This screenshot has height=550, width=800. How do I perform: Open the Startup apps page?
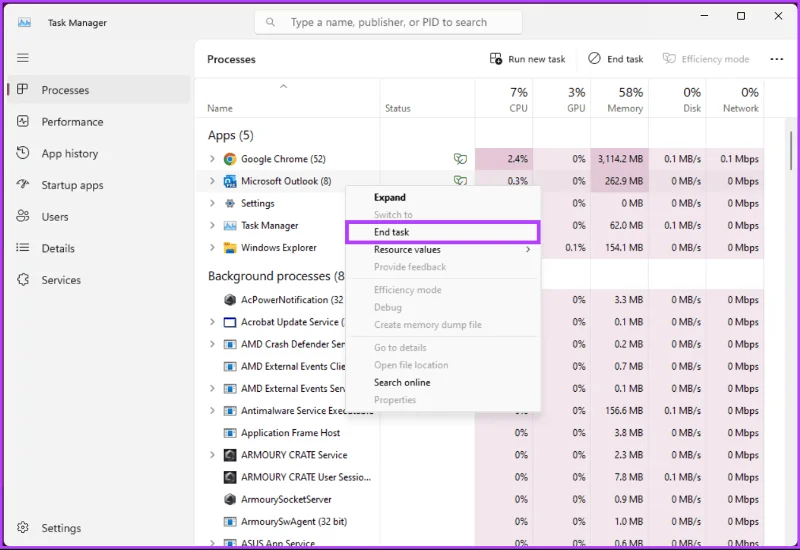98,185
